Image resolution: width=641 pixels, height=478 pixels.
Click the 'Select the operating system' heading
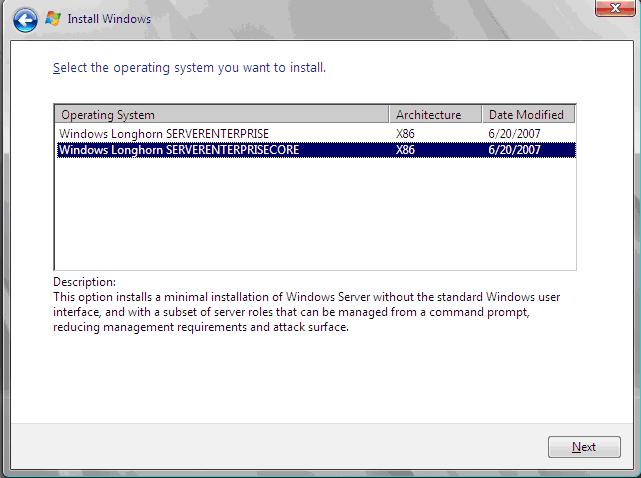(189, 68)
